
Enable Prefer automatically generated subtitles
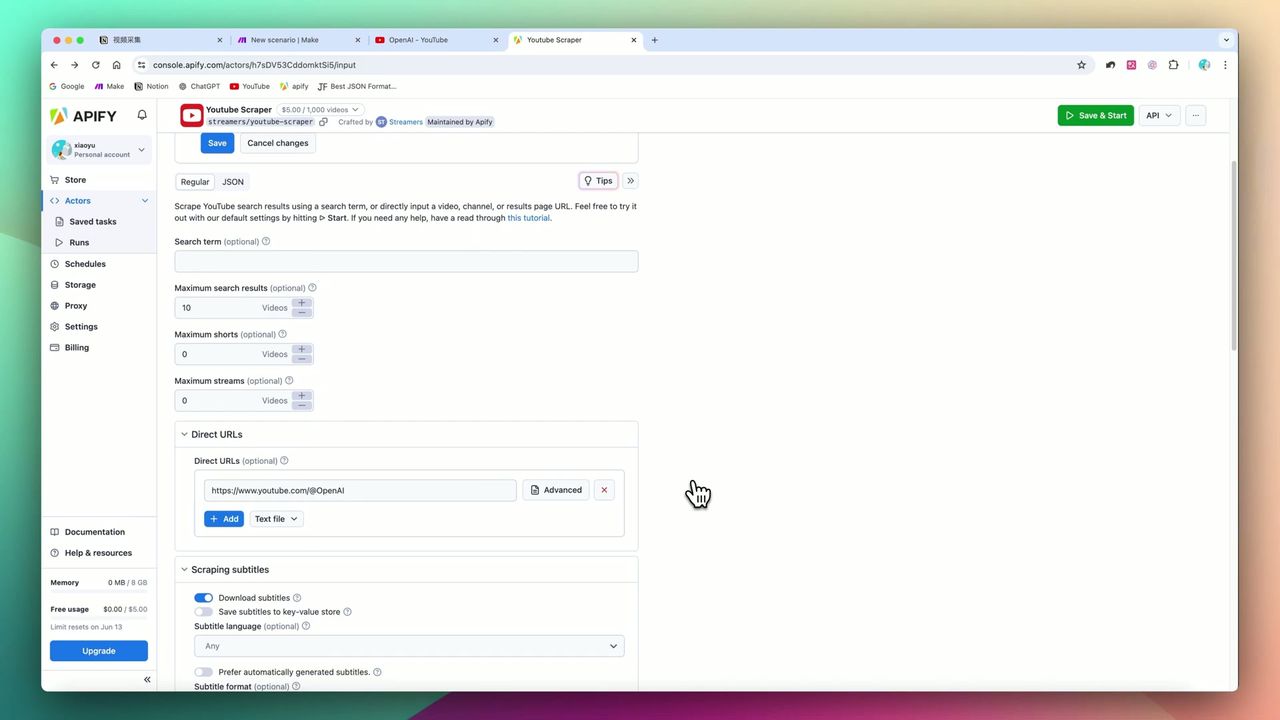(x=203, y=671)
